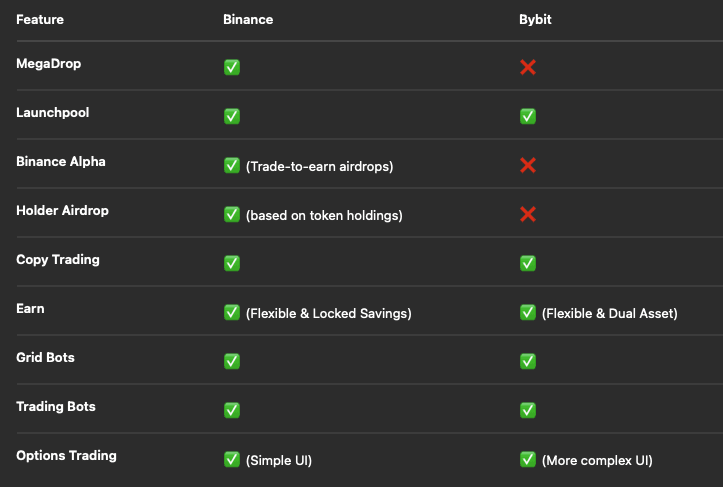The height and width of the screenshot is (487, 723).
Task: Click Bybit checkmark in Grid Bots row
Action: tap(528, 361)
